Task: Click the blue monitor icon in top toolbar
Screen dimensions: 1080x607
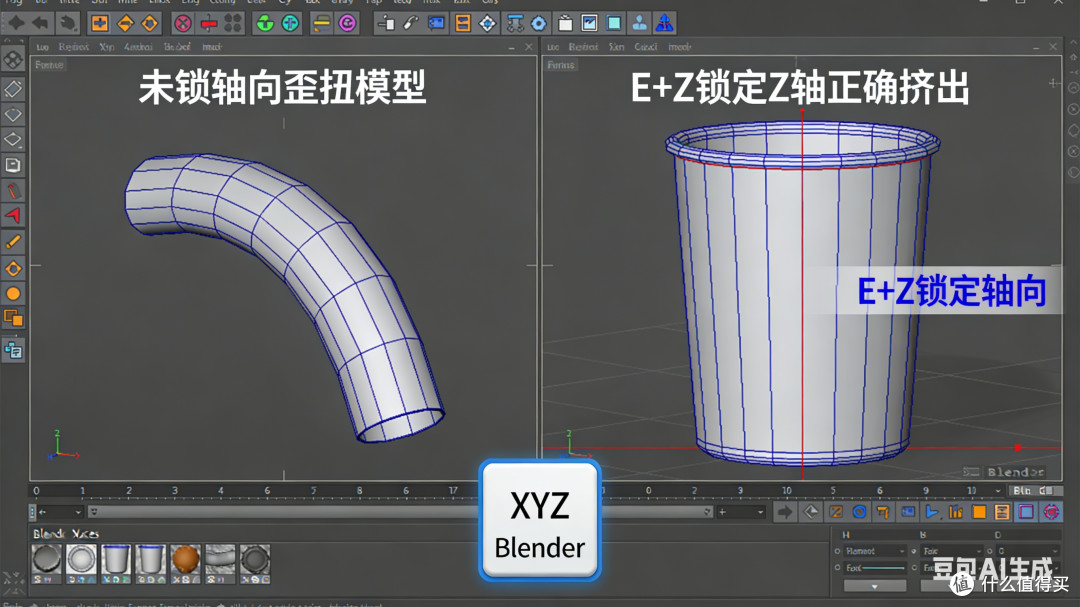Action: pyautogui.click(x=436, y=23)
